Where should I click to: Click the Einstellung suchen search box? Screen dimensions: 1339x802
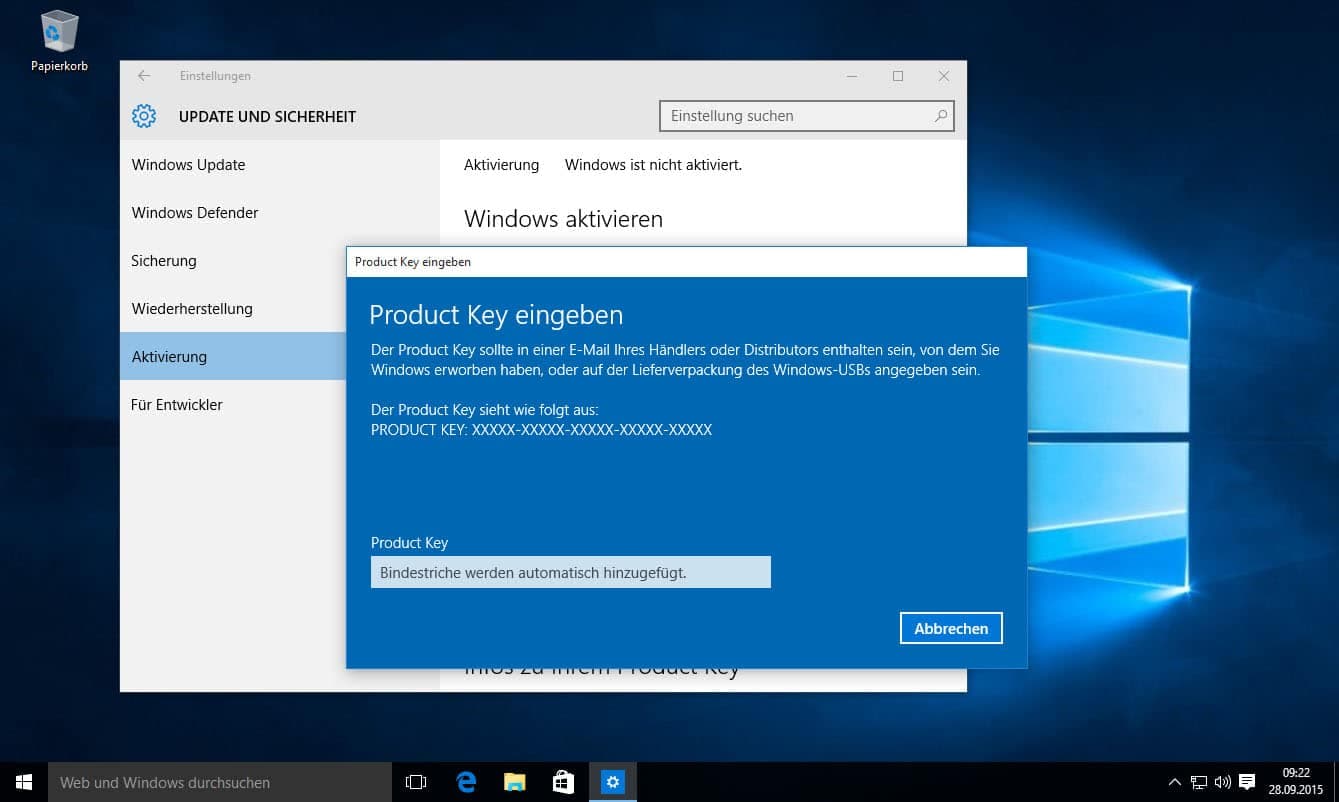[807, 116]
